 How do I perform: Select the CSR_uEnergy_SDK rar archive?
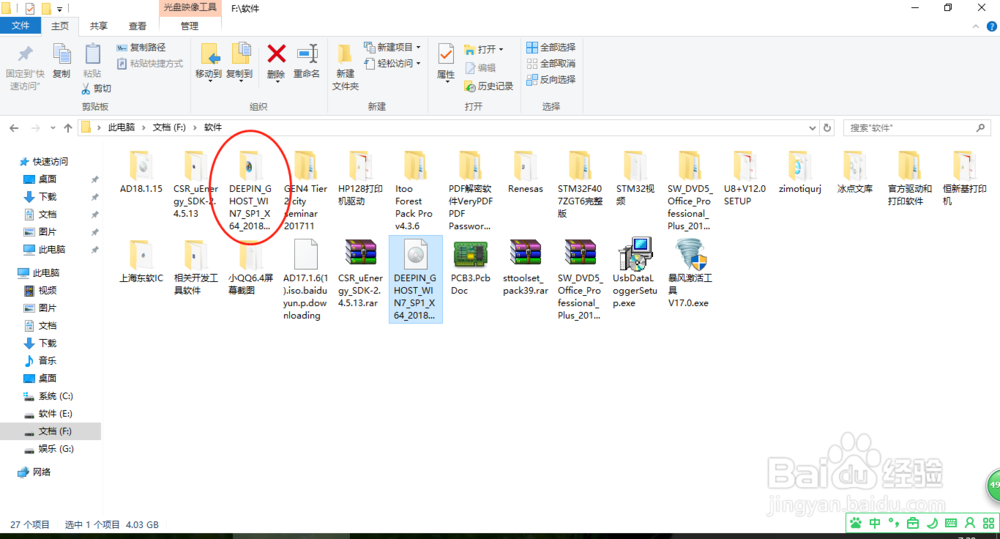pyautogui.click(x=360, y=273)
